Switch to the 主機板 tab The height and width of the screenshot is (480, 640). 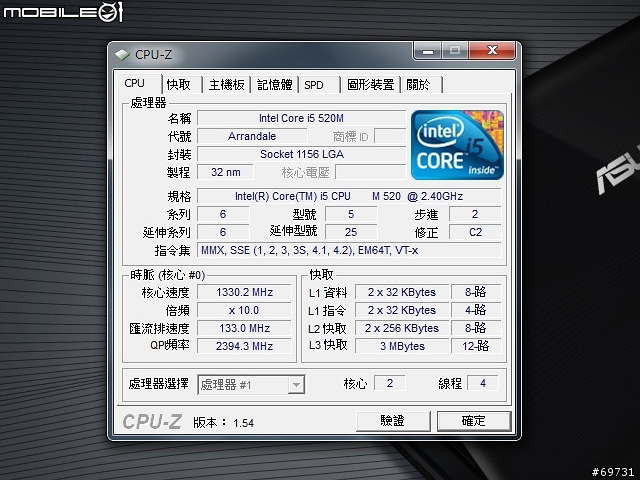pos(227,84)
